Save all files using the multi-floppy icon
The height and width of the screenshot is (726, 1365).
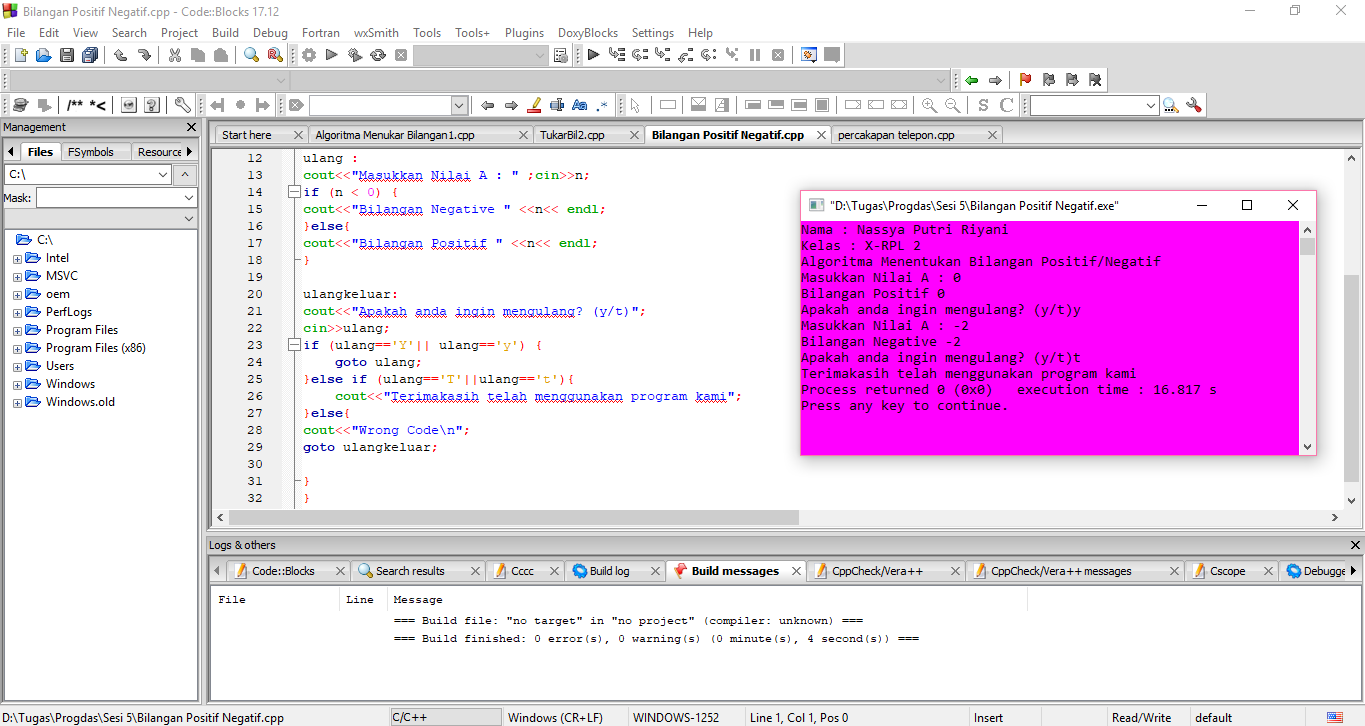(x=90, y=55)
